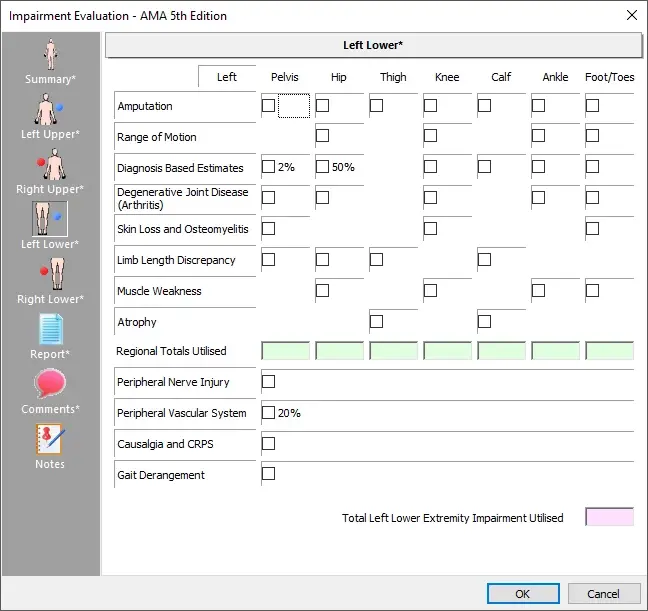Close the Impairment Evaluation dialog
This screenshot has width=648, height=611.
[x=631, y=15]
